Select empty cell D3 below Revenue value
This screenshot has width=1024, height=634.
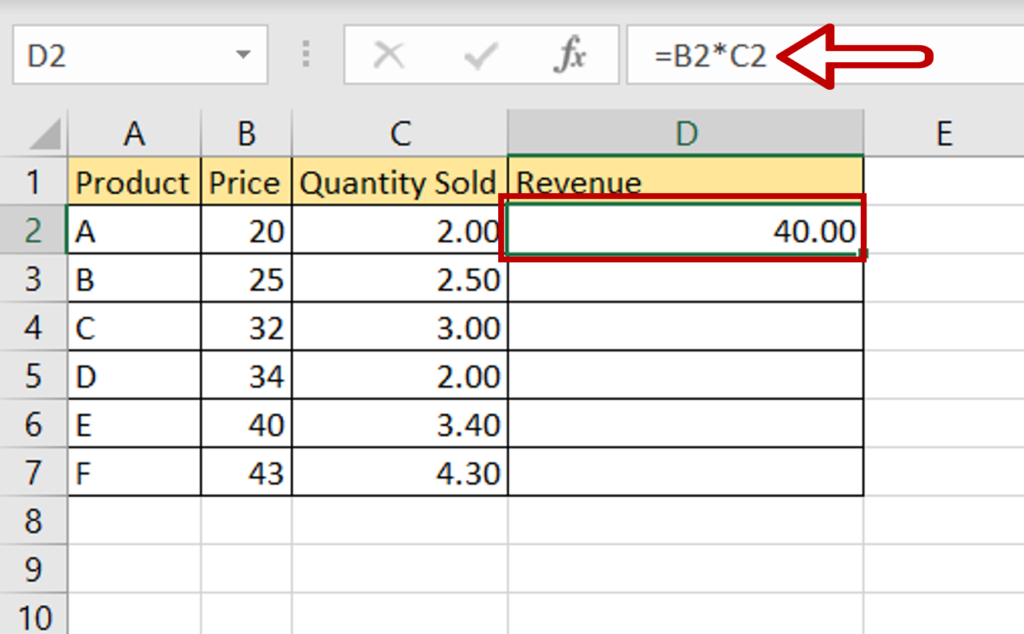686,279
